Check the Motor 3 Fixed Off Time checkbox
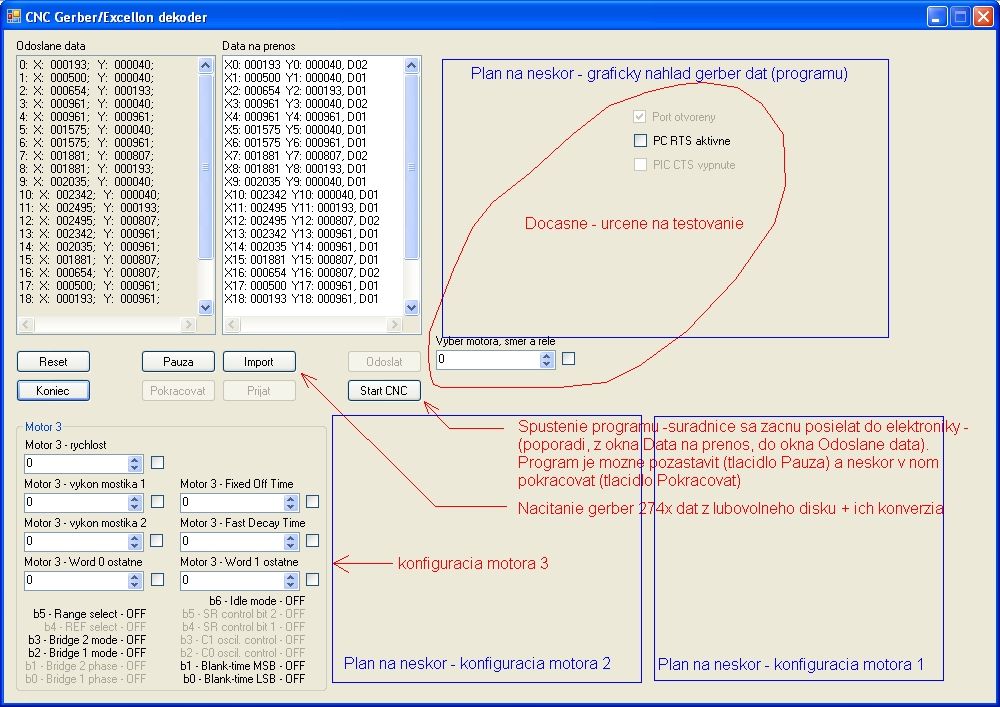1000x707 pixels. [x=312, y=502]
